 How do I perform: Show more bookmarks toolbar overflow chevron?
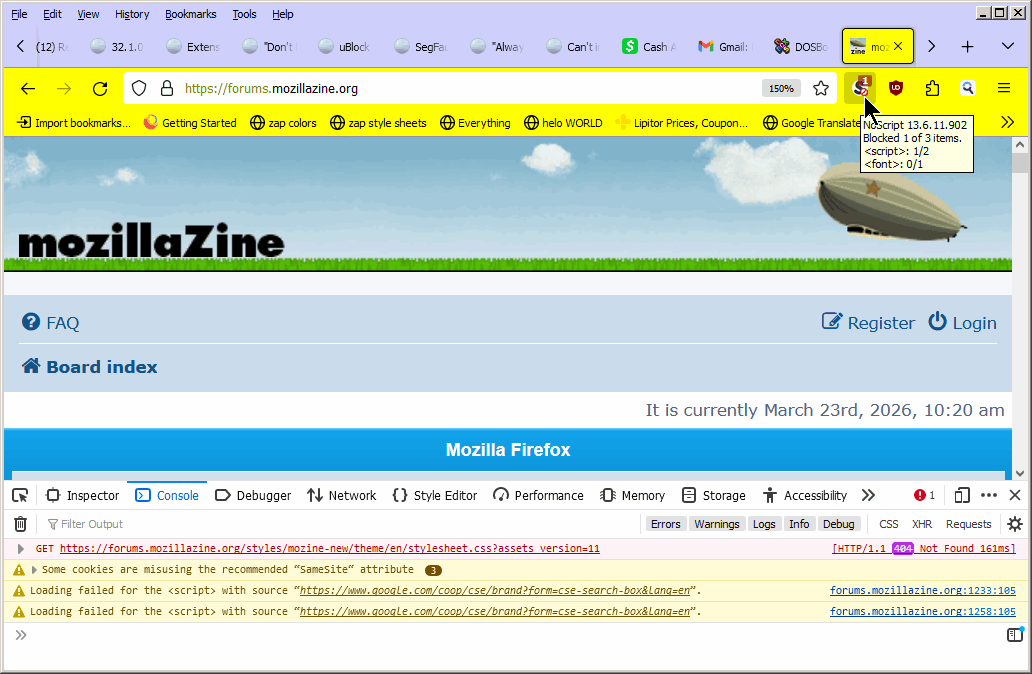click(1007, 122)
